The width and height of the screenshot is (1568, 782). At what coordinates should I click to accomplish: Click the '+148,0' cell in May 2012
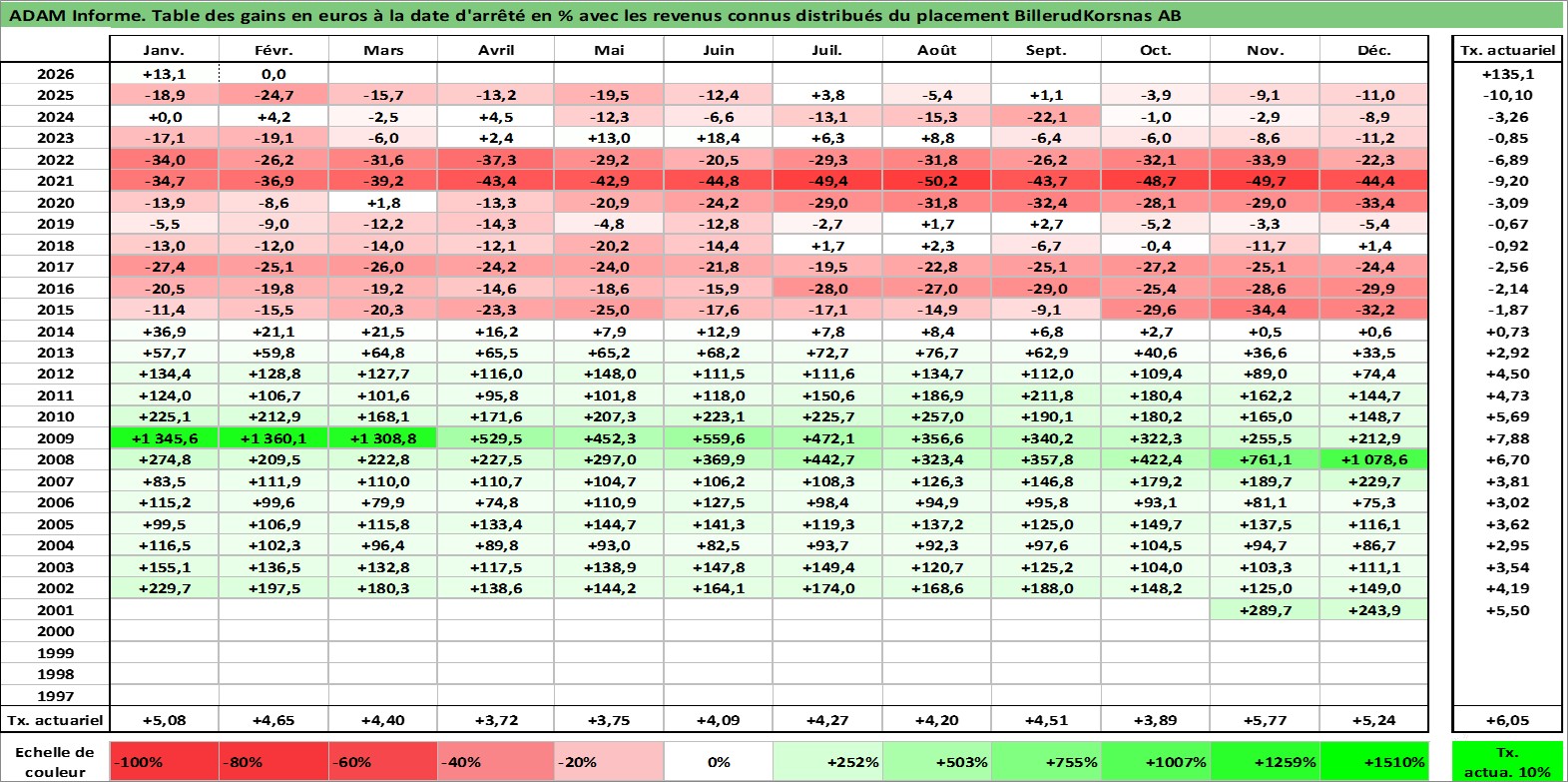pos(609,374)
